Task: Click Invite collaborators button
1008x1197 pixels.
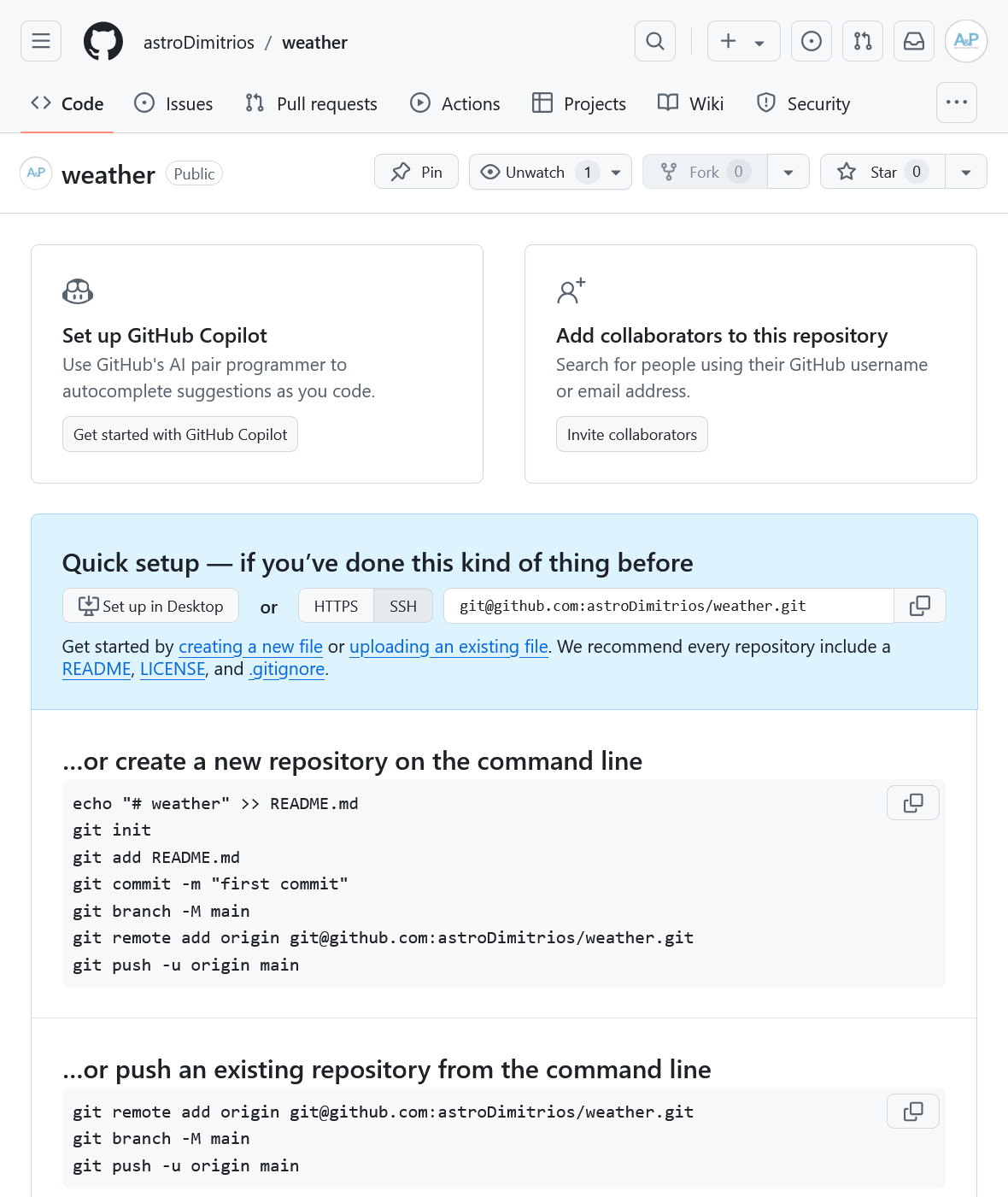Action: pos(632,434)
